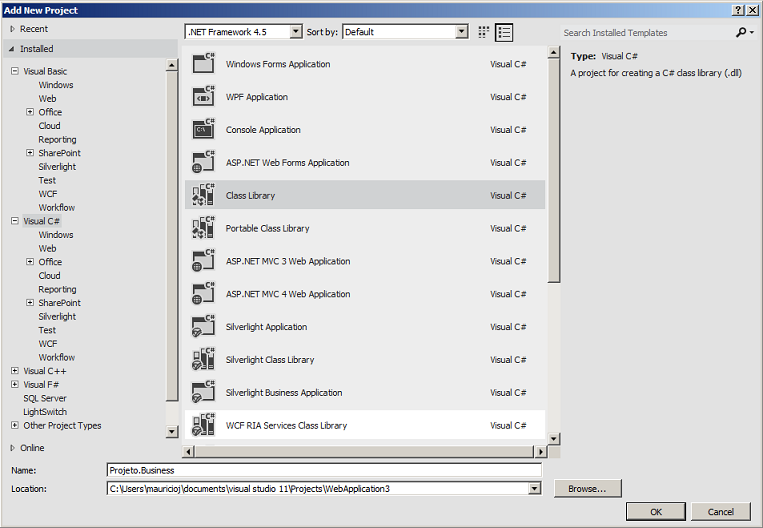The height and width of the screenshot is (528, 763).
Task: Click the horizontal scrollbar right arrow
Action: pyautogui.click(x=540, y=452)
